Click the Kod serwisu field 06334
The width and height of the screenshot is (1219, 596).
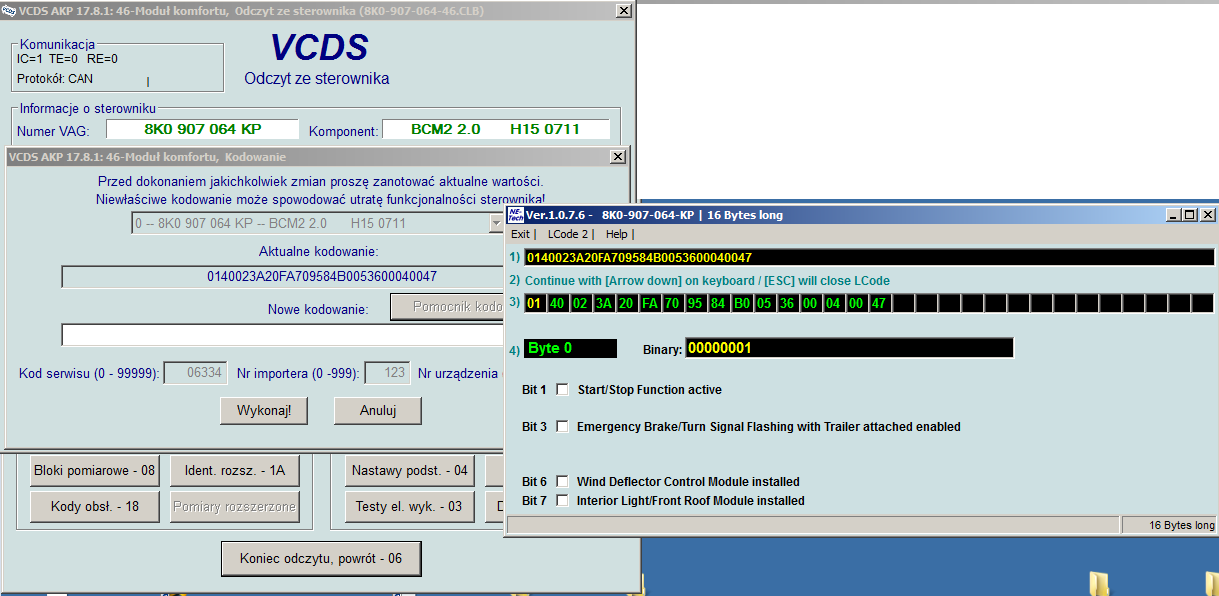click(195, 373)
